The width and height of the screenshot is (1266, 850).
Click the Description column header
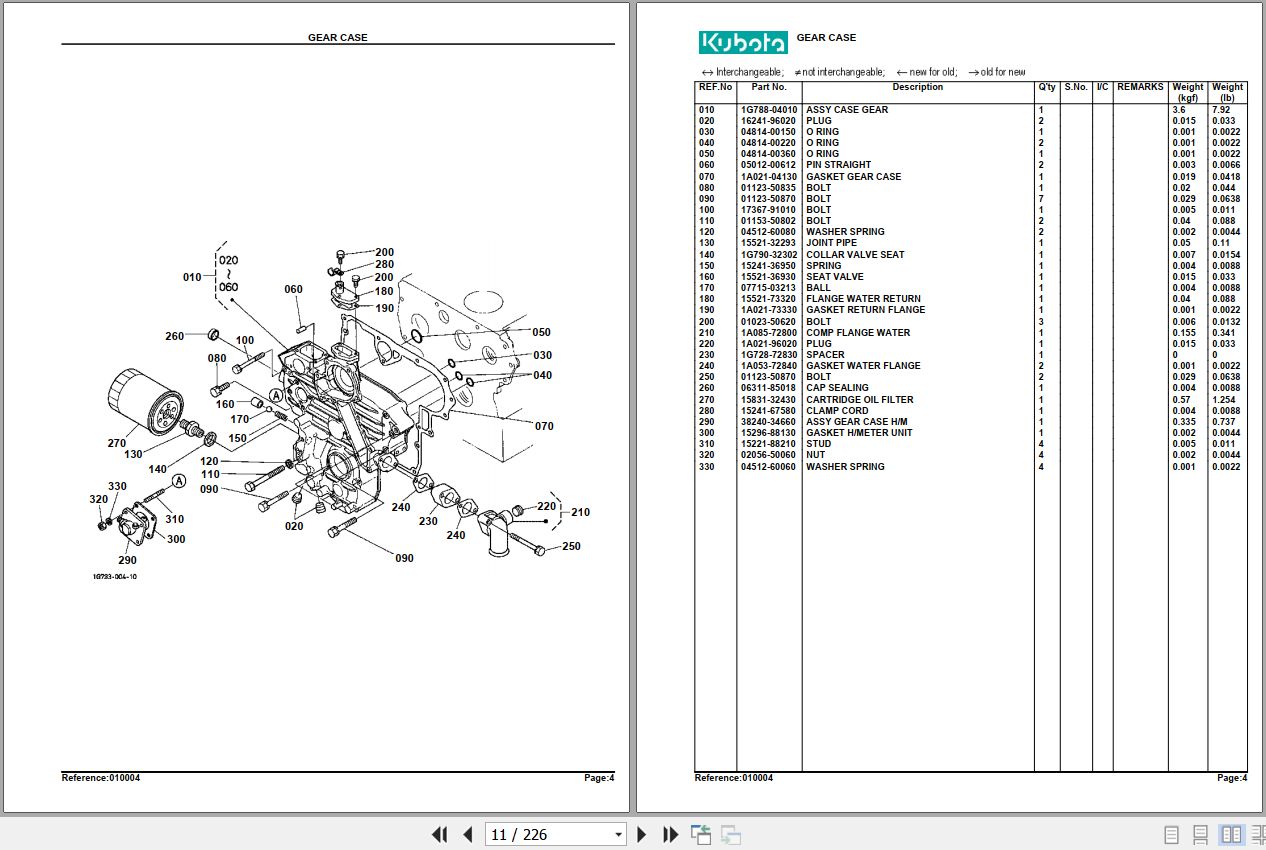coord(917,87)
